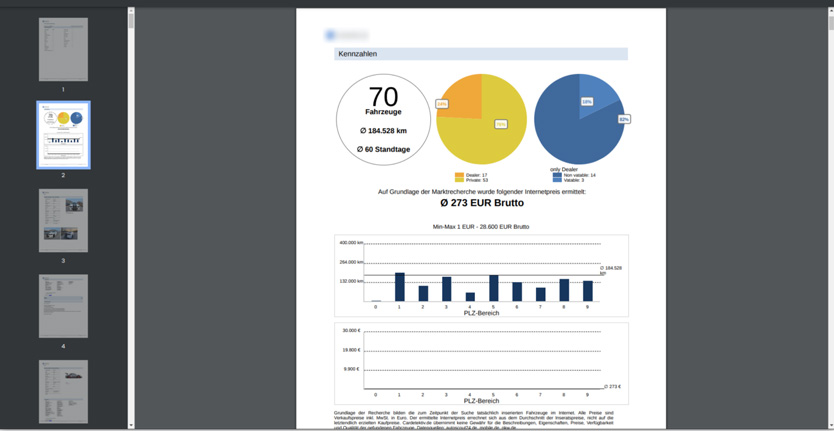Click the Ø 273 EUR Brutto price text
This screenshot has height=431, width=834.
(x=481, y=203)
